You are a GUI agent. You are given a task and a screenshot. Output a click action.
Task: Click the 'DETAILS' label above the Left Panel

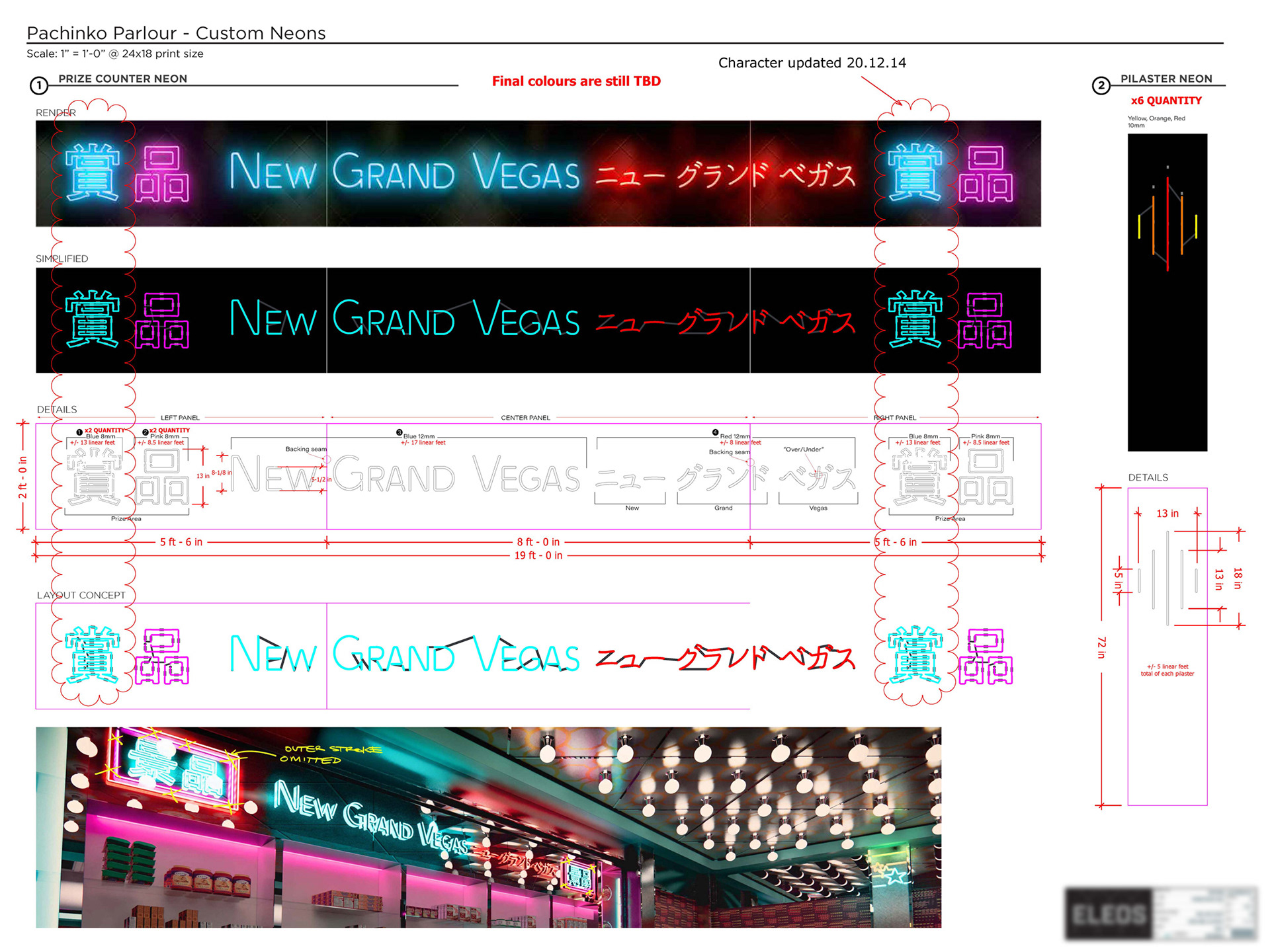[57, 410]
